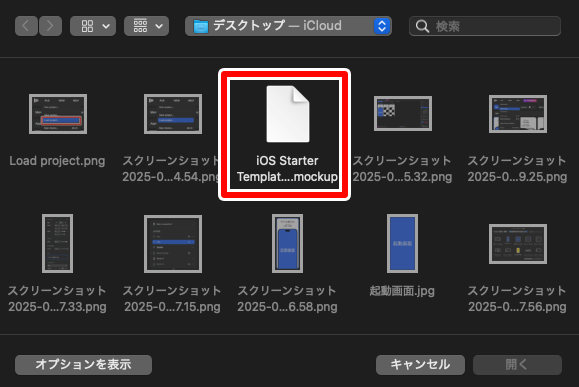This screenshot has width=579, height=387.
Task: Click the magnifying glass search icon
Action: pyautogui.click(x=422, y=26)
